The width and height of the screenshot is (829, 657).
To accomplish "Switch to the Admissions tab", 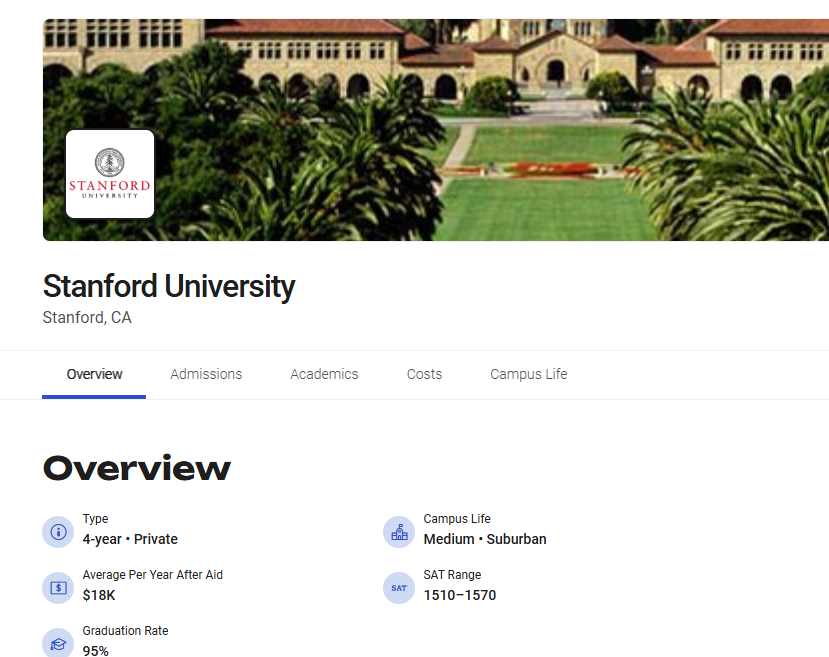I will coord(206,374).
